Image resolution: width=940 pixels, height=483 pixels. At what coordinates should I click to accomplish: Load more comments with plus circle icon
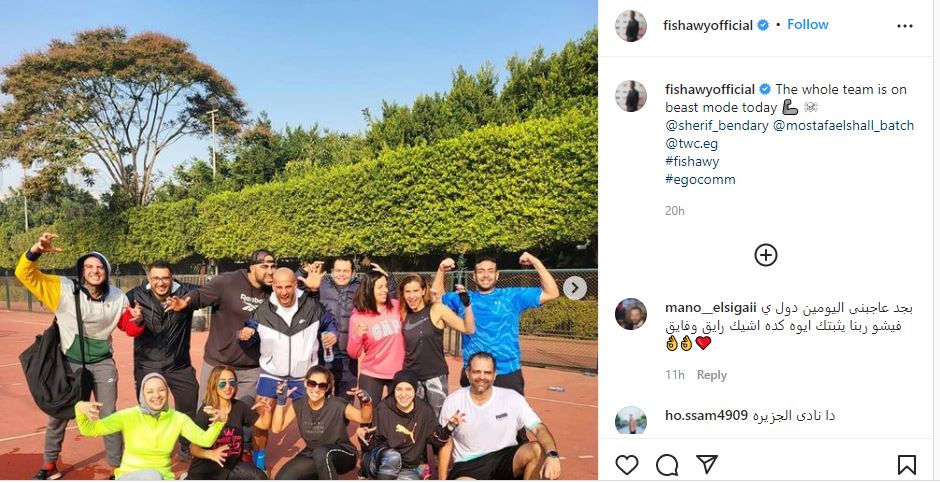click(x=766, y=255)
